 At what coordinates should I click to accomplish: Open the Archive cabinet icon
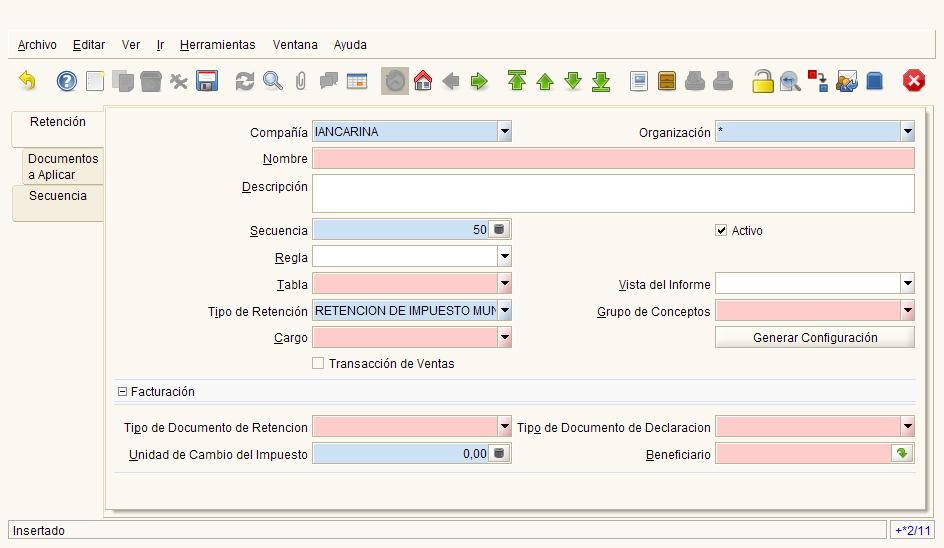667,81
